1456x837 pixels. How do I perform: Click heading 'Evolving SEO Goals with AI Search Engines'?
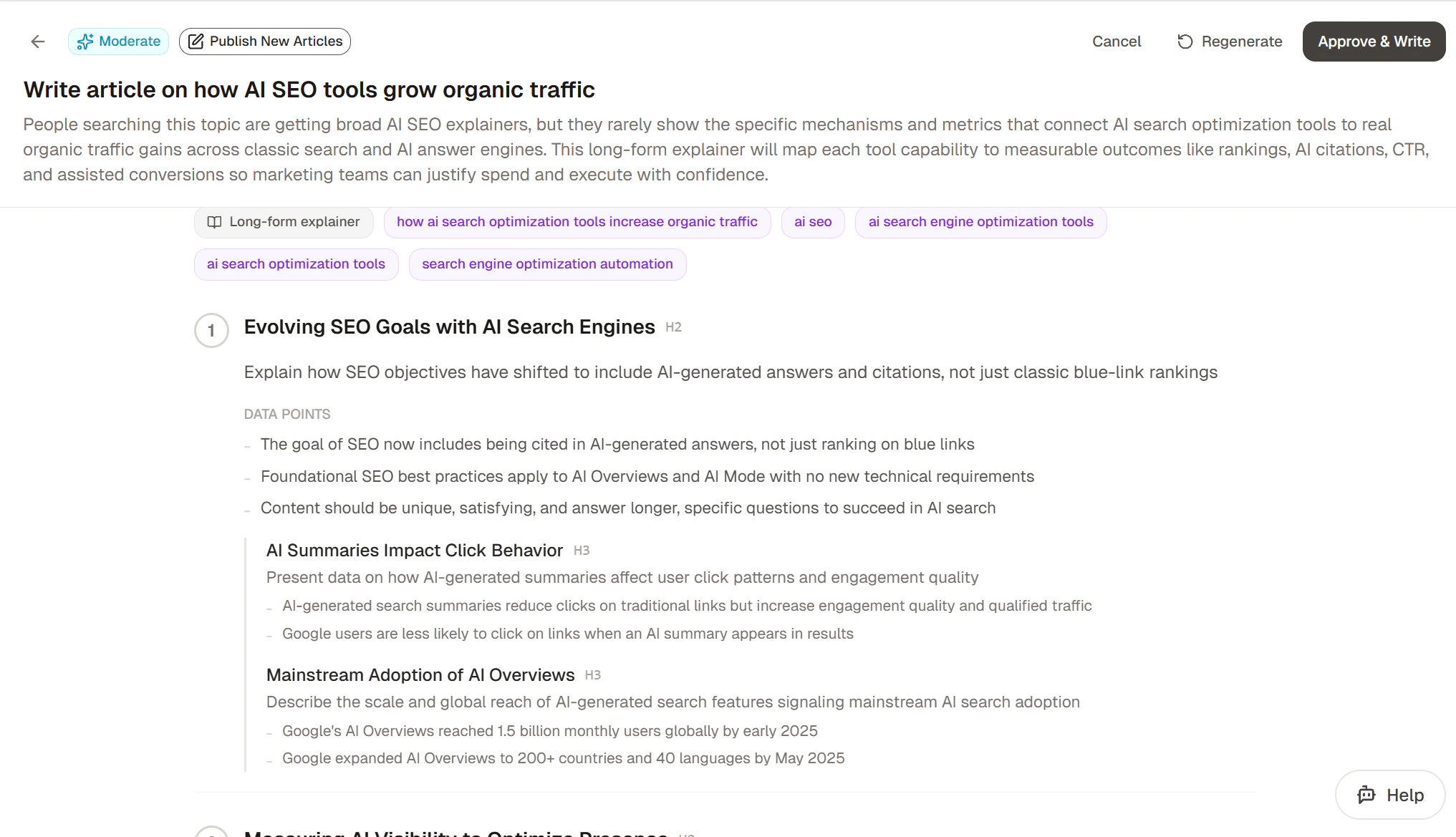449,327
